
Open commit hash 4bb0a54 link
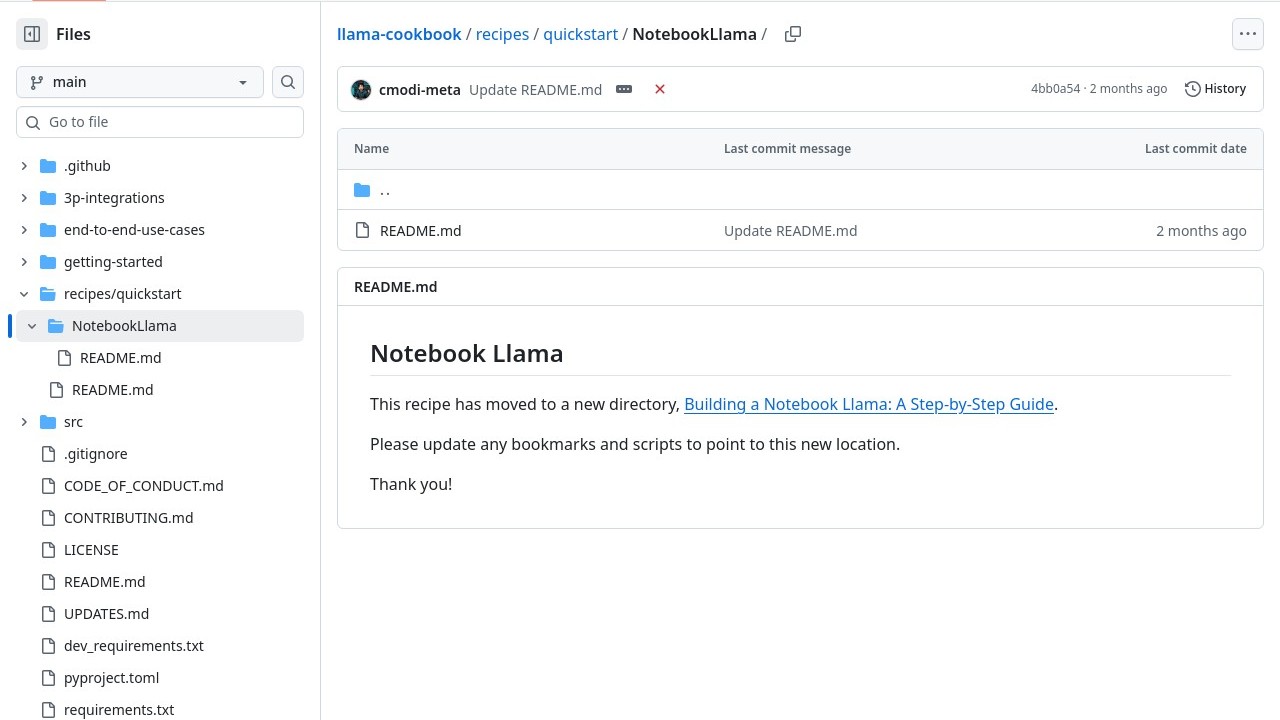click(x=1055, y=89)
